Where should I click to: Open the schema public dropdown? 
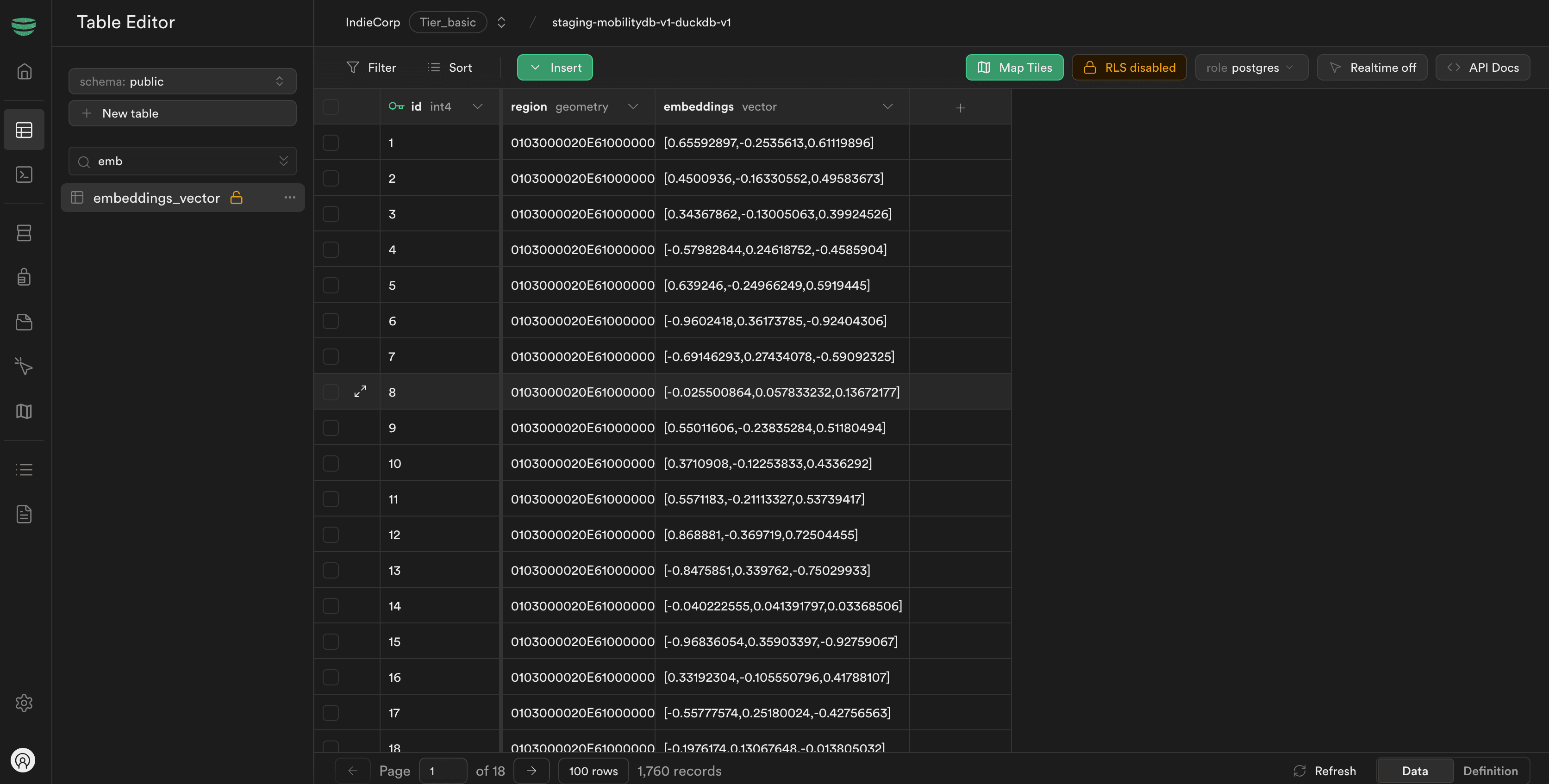pyautogui.click(x=182, y=81)
